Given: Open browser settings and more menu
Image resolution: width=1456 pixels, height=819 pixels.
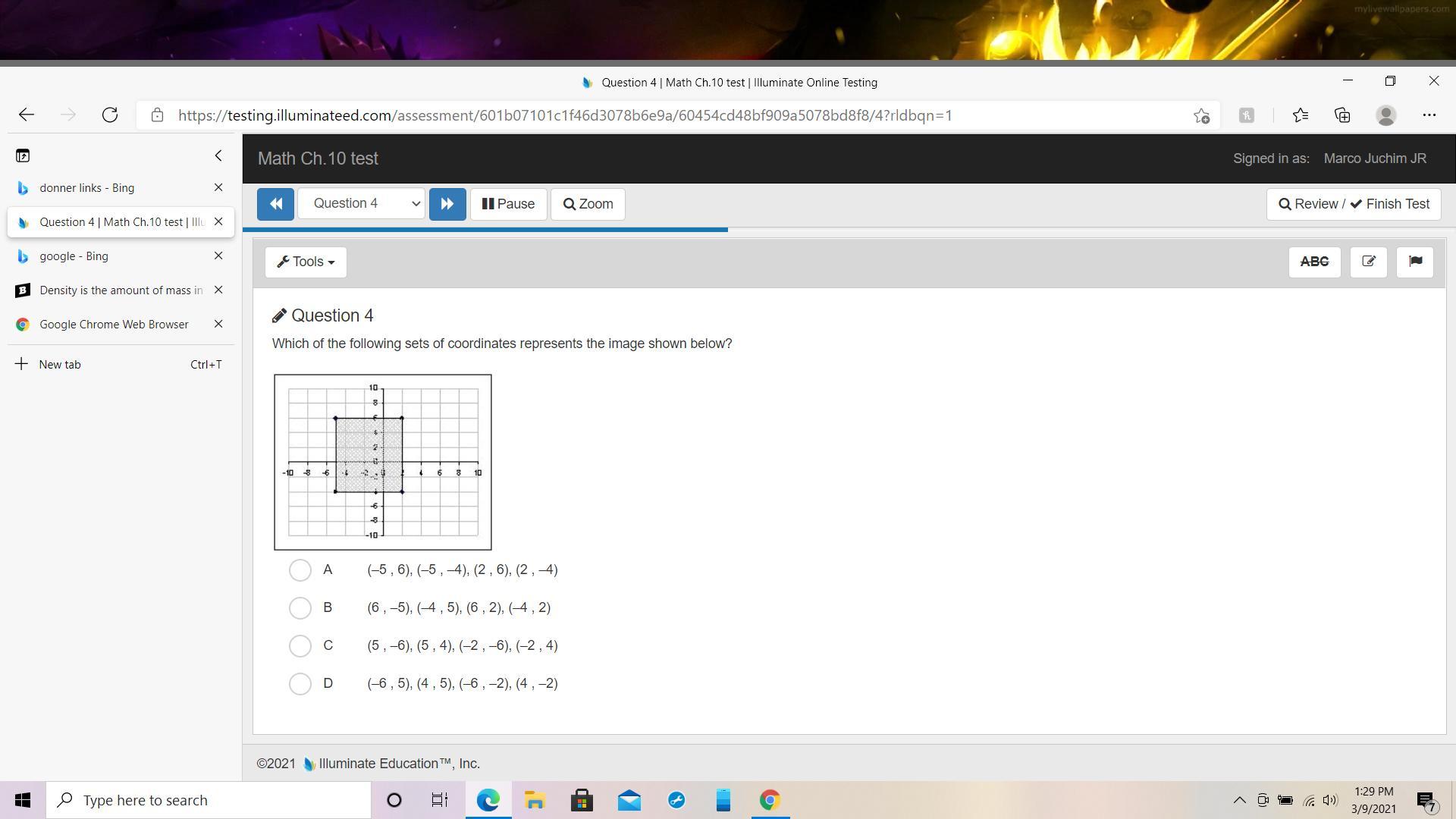Looking at the screenshot, I should click(x=1429, y=115).
